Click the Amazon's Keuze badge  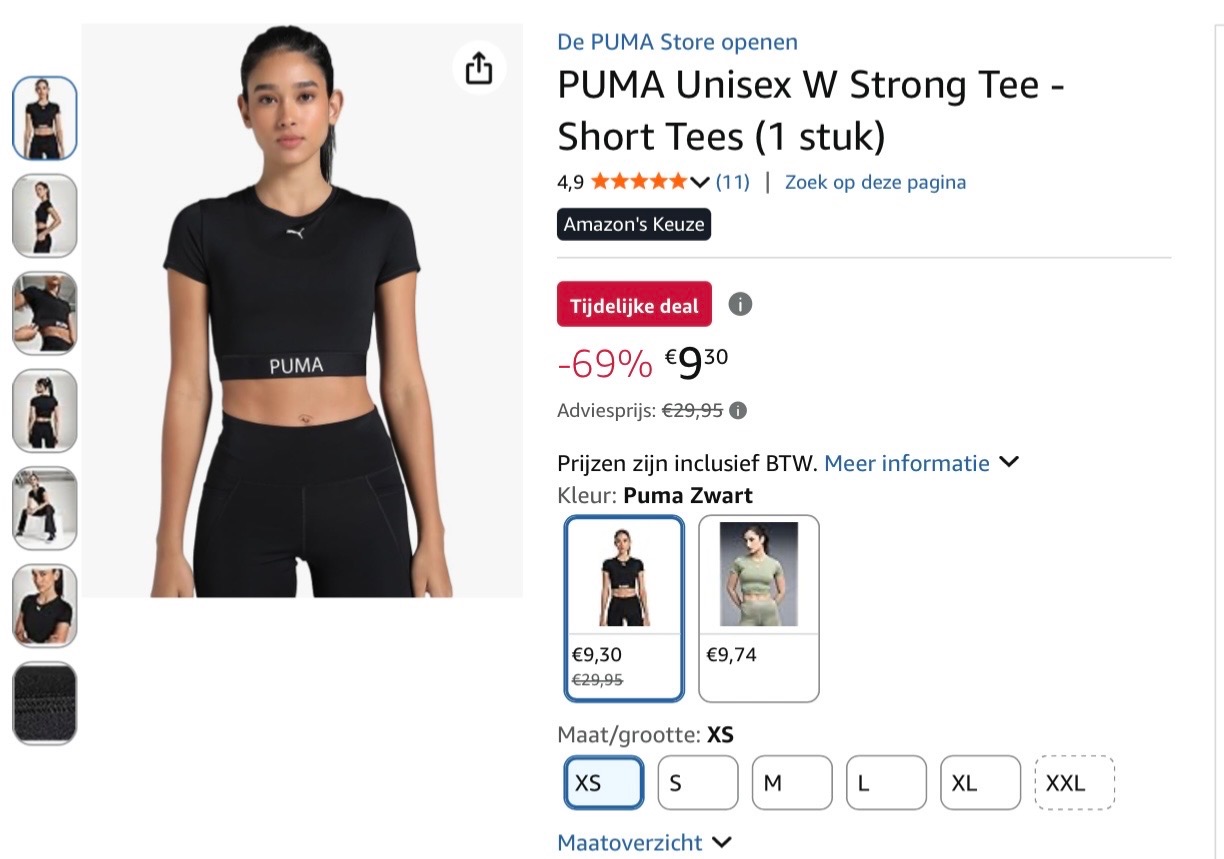click(633, 224)
